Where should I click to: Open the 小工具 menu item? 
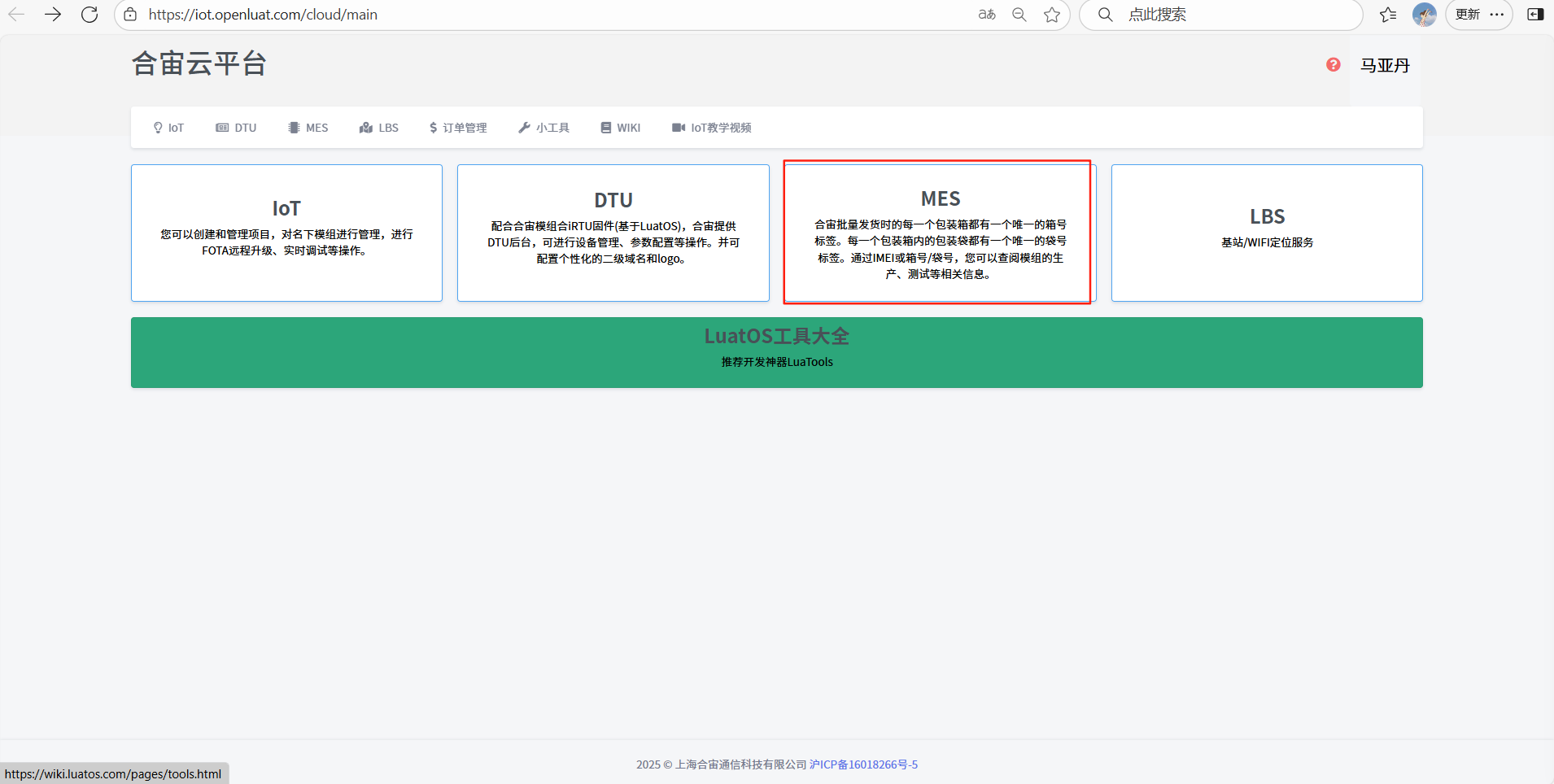[x=543, y=128]
